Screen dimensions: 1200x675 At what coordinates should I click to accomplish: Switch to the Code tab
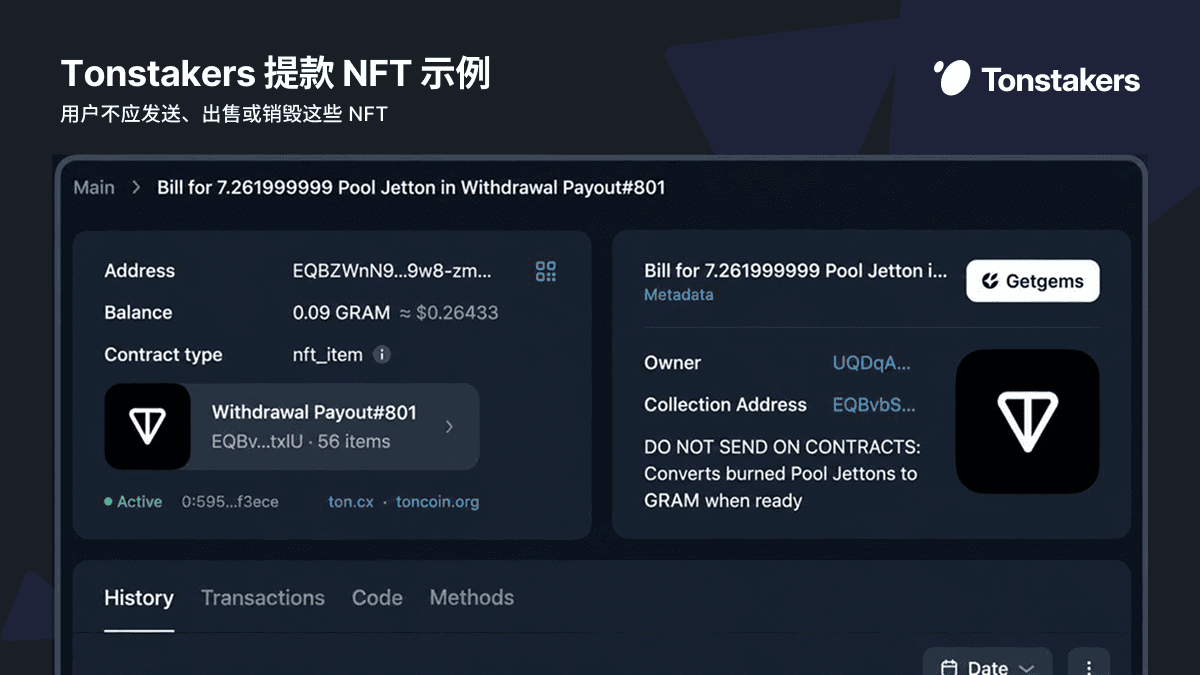377,598
